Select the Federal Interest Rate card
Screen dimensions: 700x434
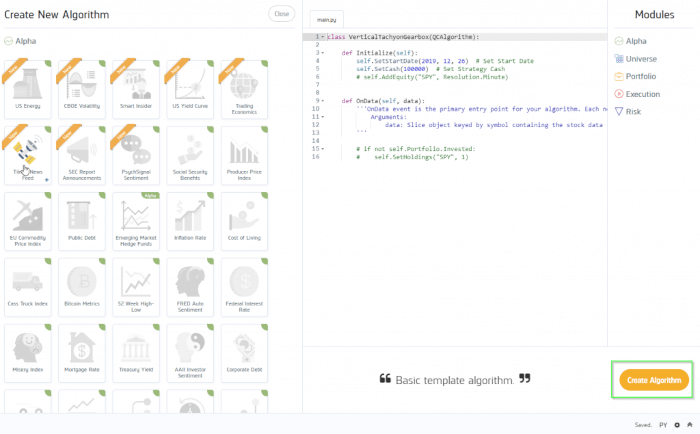pos(244,287)
